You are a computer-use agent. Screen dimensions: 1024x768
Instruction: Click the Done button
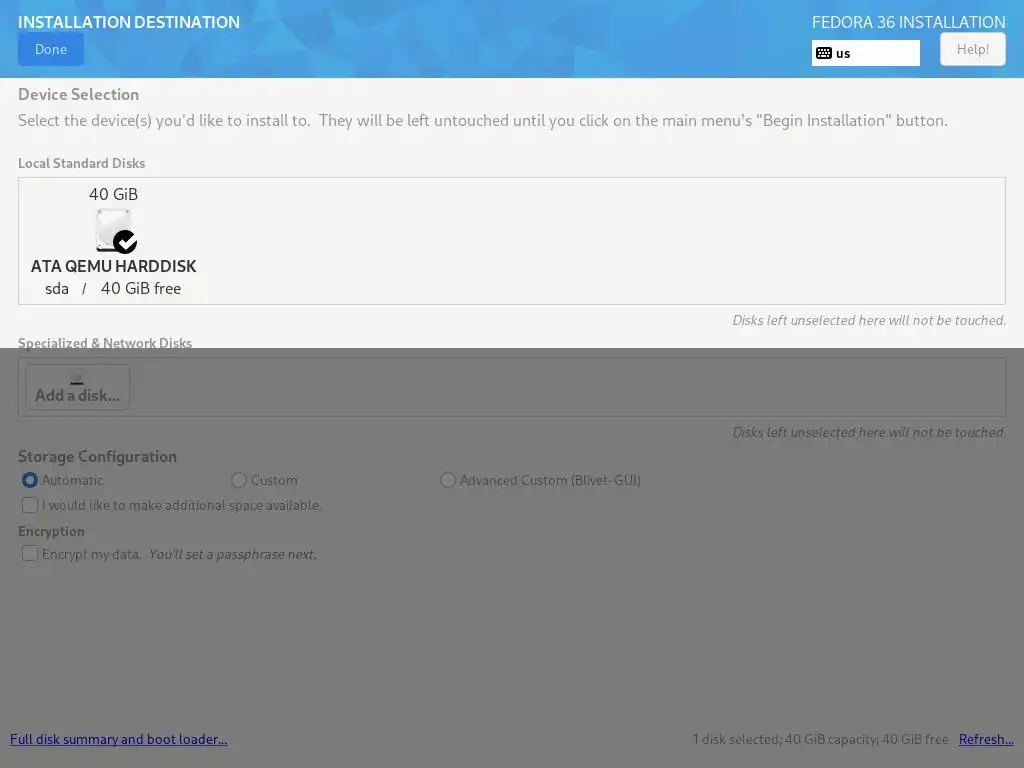pos(51,50)
